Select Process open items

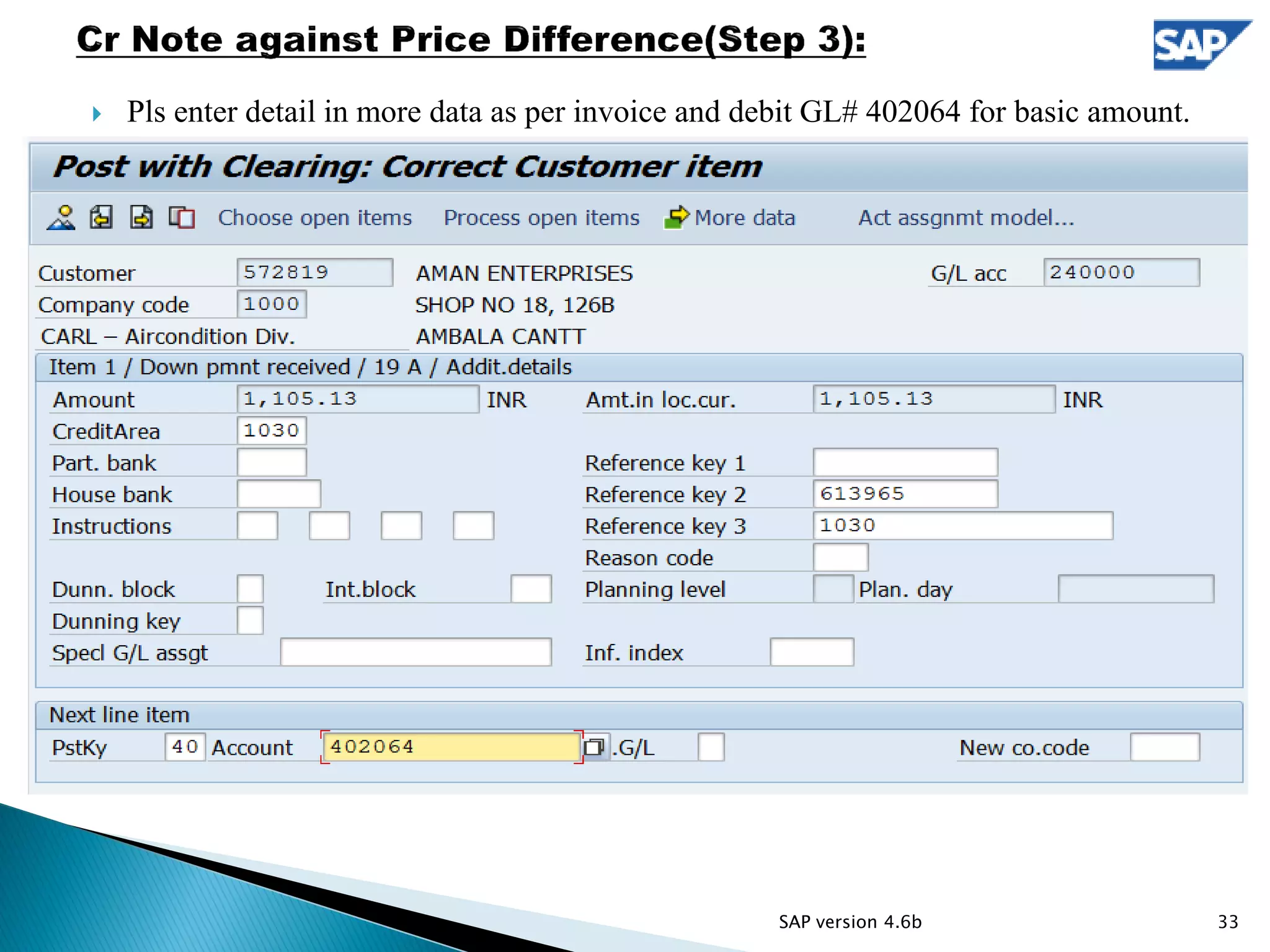[x=541, y=218]
